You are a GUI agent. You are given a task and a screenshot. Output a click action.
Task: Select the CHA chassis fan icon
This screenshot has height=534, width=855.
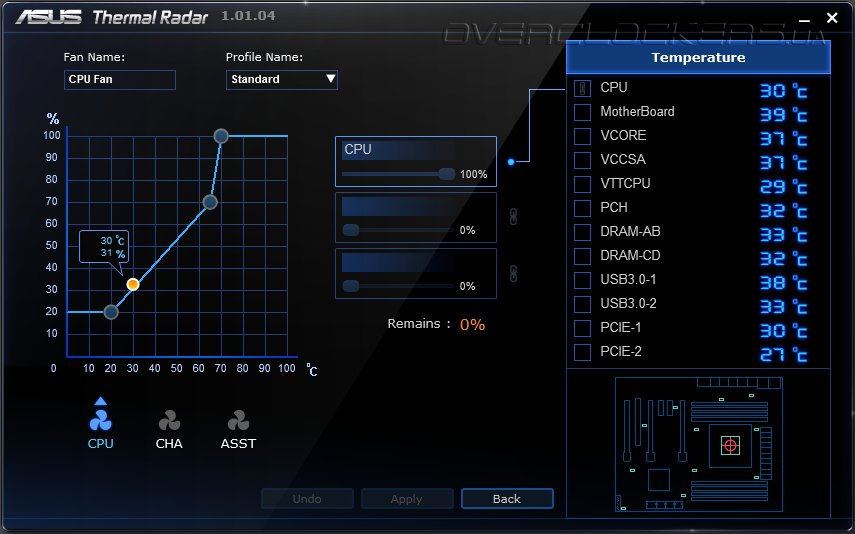169,421
